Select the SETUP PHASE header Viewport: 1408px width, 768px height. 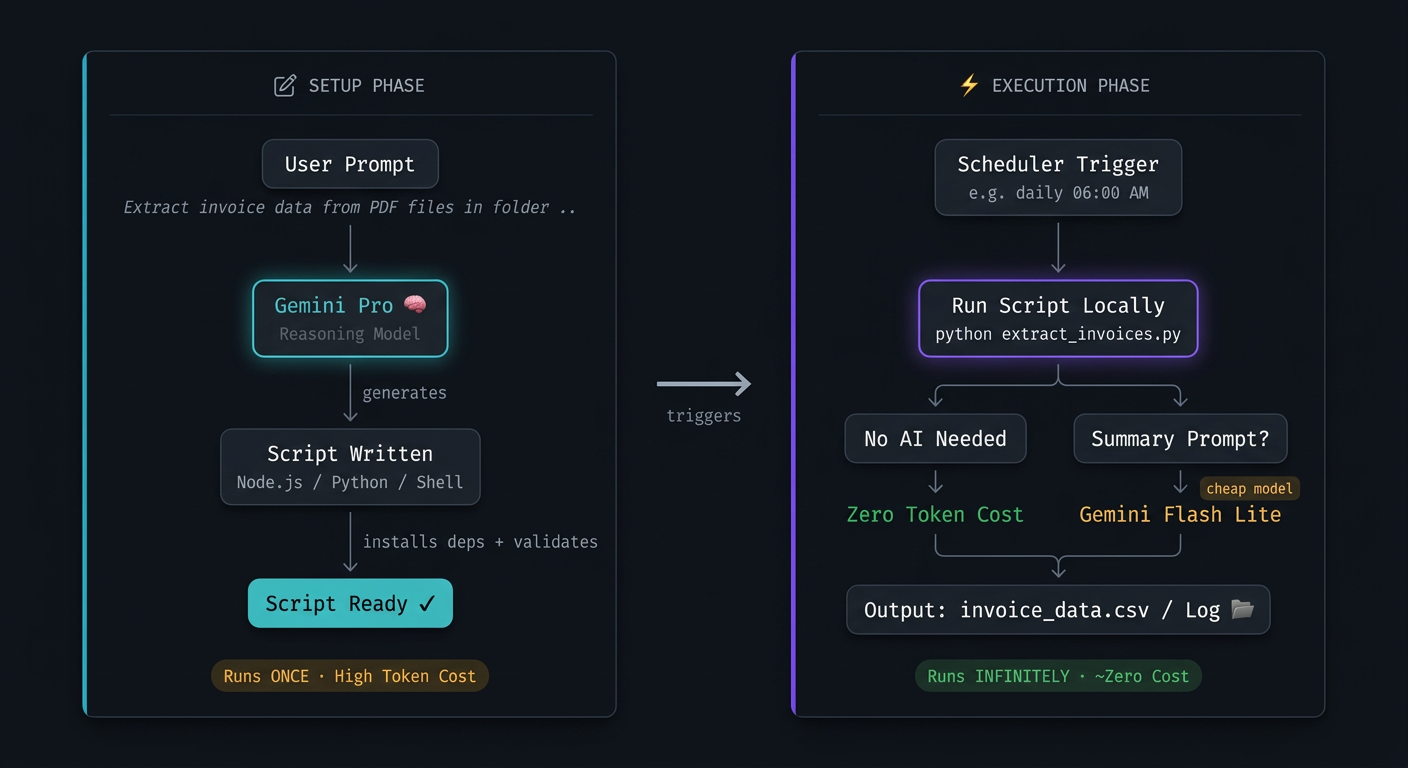click(366, 85)
